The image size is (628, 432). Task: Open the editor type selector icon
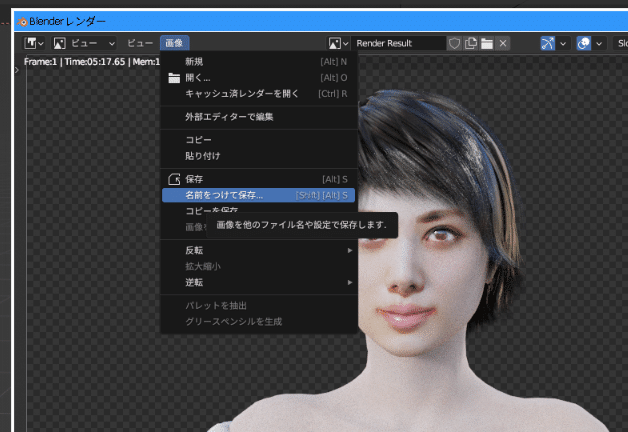[x=34, y=43]
